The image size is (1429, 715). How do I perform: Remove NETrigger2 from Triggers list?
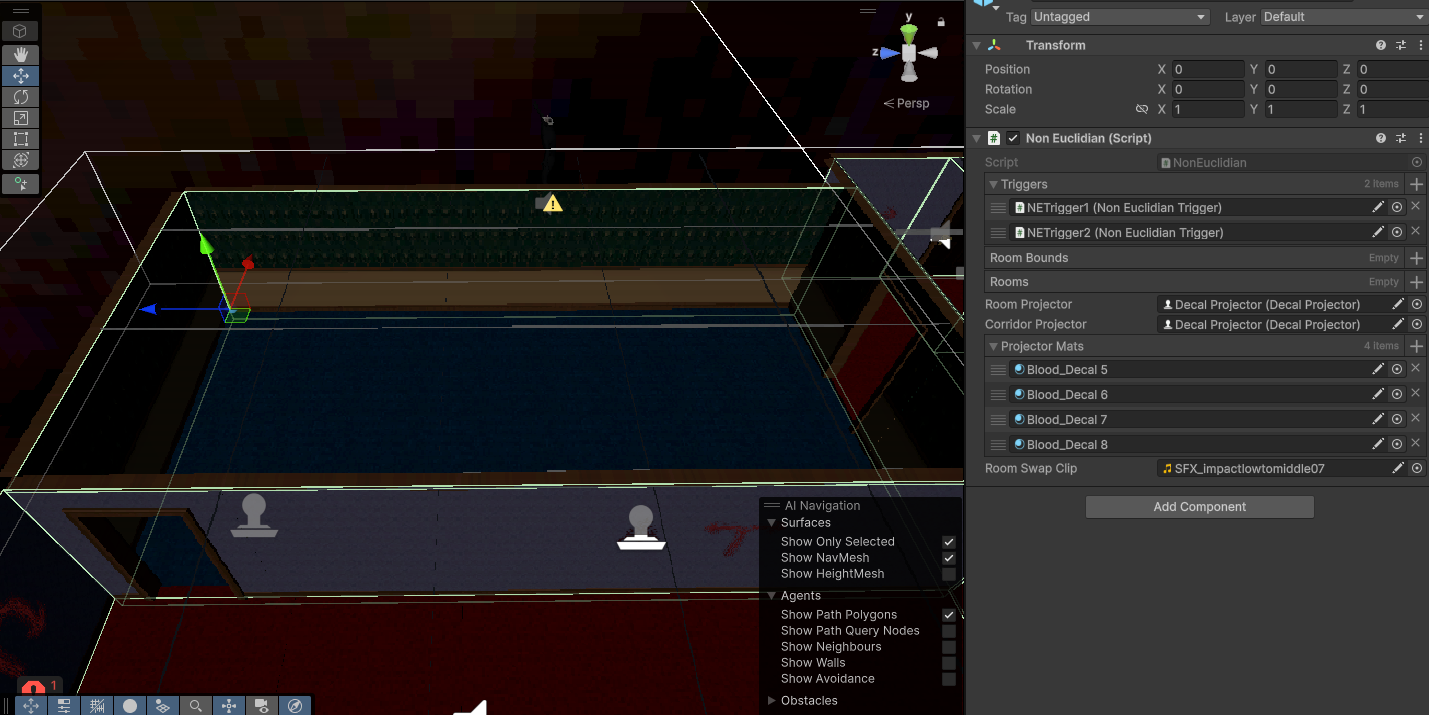1415,232
